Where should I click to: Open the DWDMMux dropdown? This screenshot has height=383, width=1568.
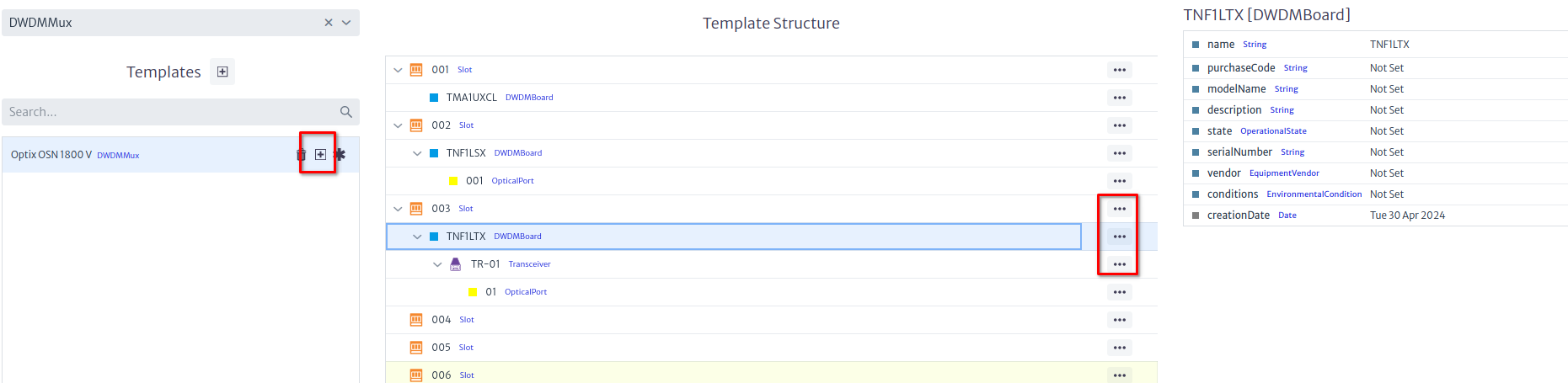[346, 23]
